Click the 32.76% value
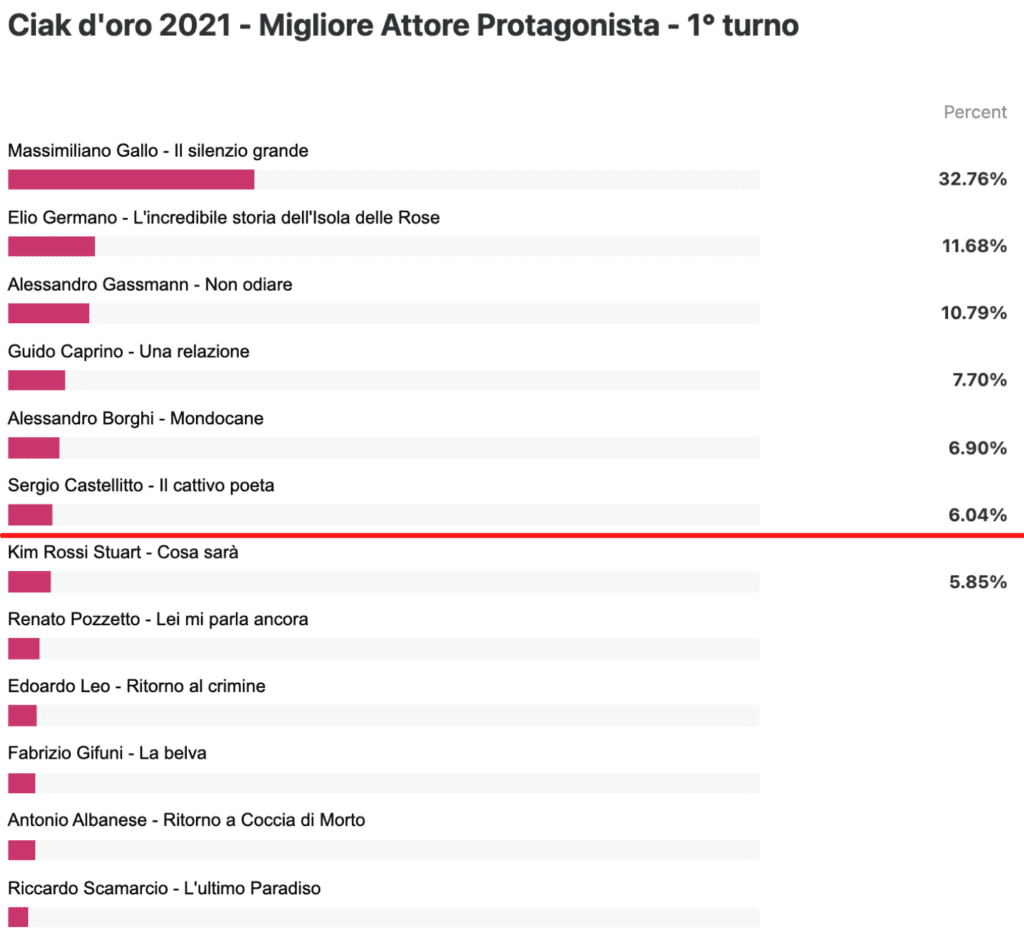 point(972,179)
